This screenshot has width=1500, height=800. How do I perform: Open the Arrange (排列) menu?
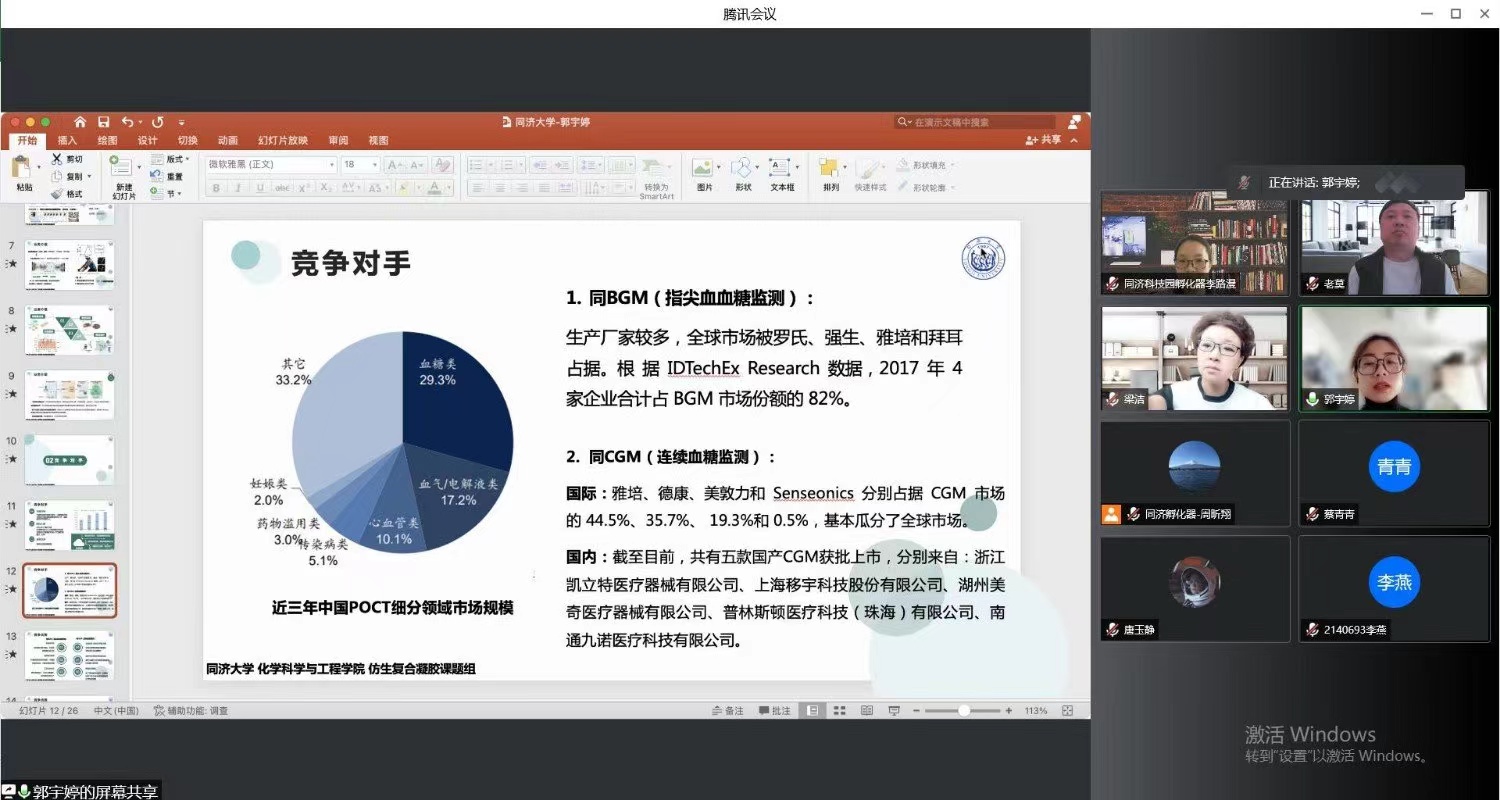point(831,172)
